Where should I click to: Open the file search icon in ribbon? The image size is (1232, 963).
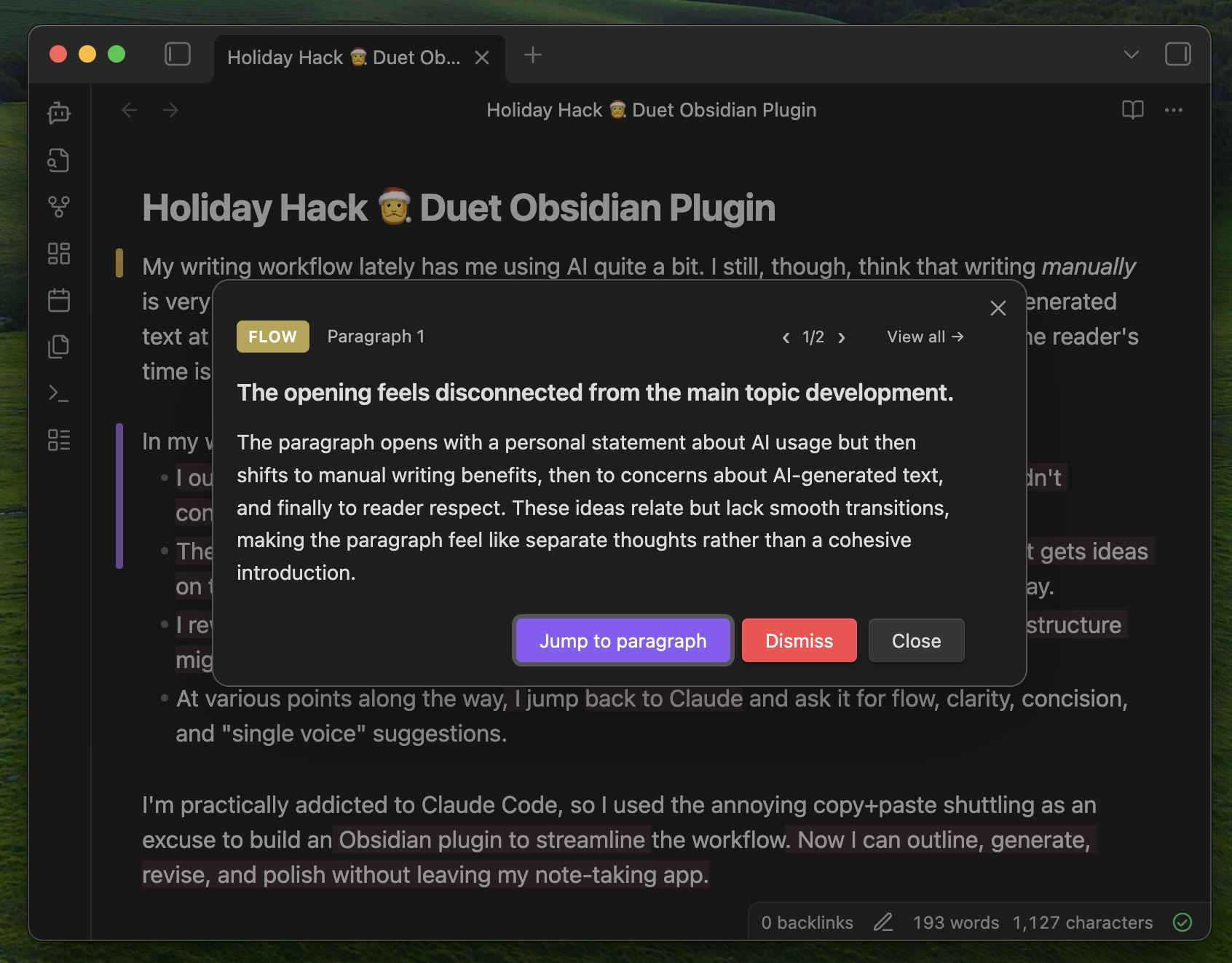tap(59, 160)
